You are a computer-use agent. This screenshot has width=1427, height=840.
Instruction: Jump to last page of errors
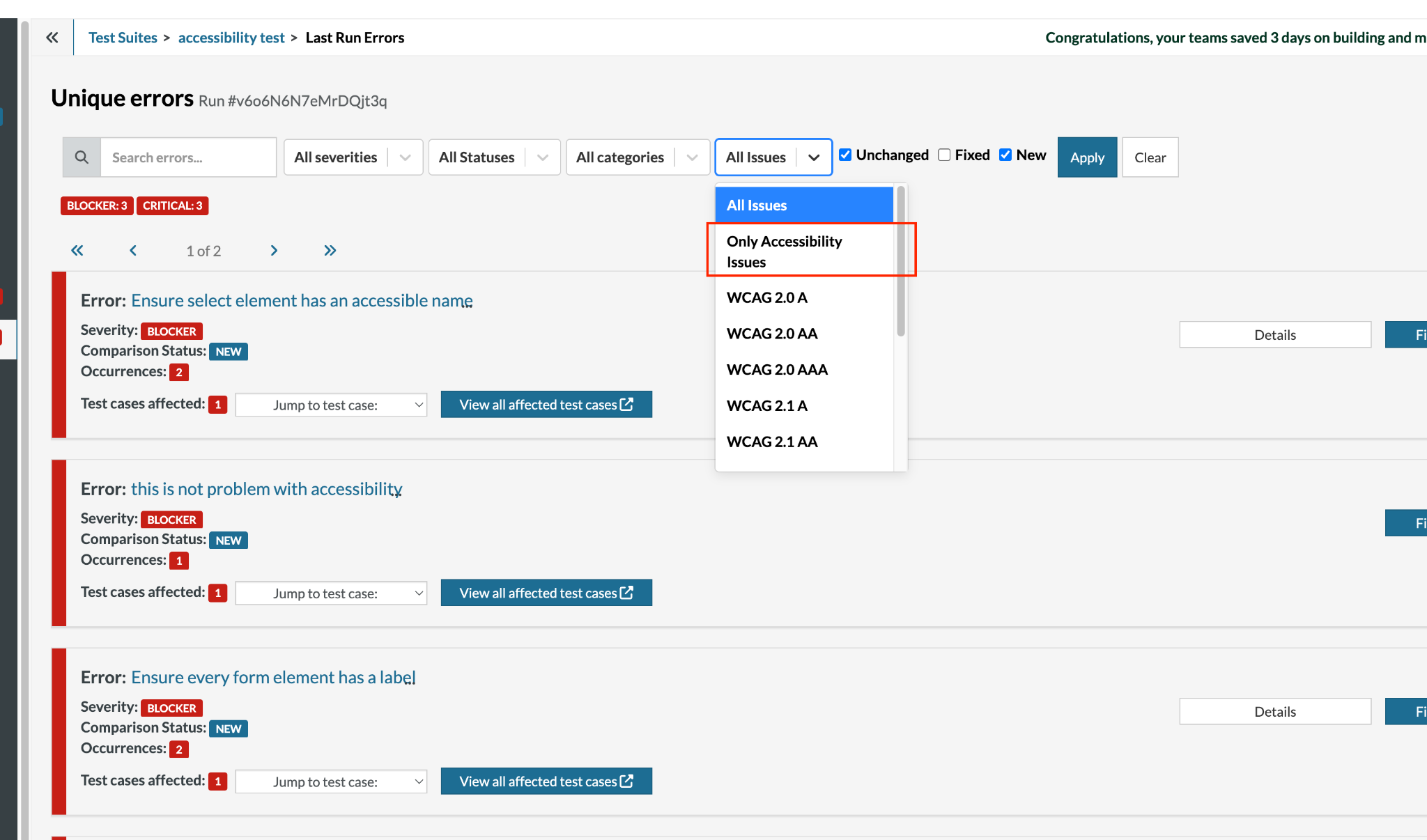coord(330,251)
